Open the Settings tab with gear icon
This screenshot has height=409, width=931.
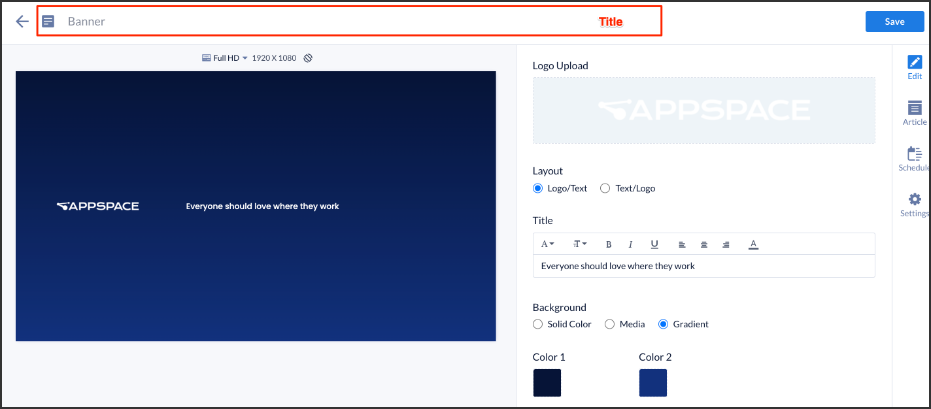[x=914, y=204]
